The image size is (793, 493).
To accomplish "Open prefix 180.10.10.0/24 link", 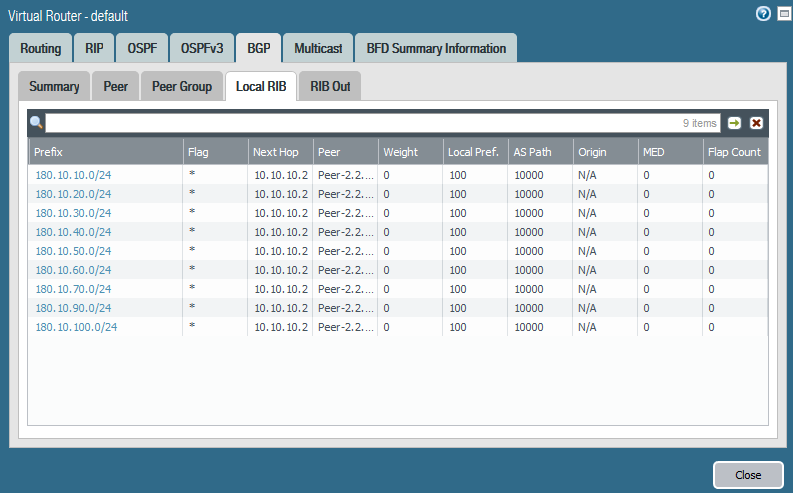I will (73, 175).
